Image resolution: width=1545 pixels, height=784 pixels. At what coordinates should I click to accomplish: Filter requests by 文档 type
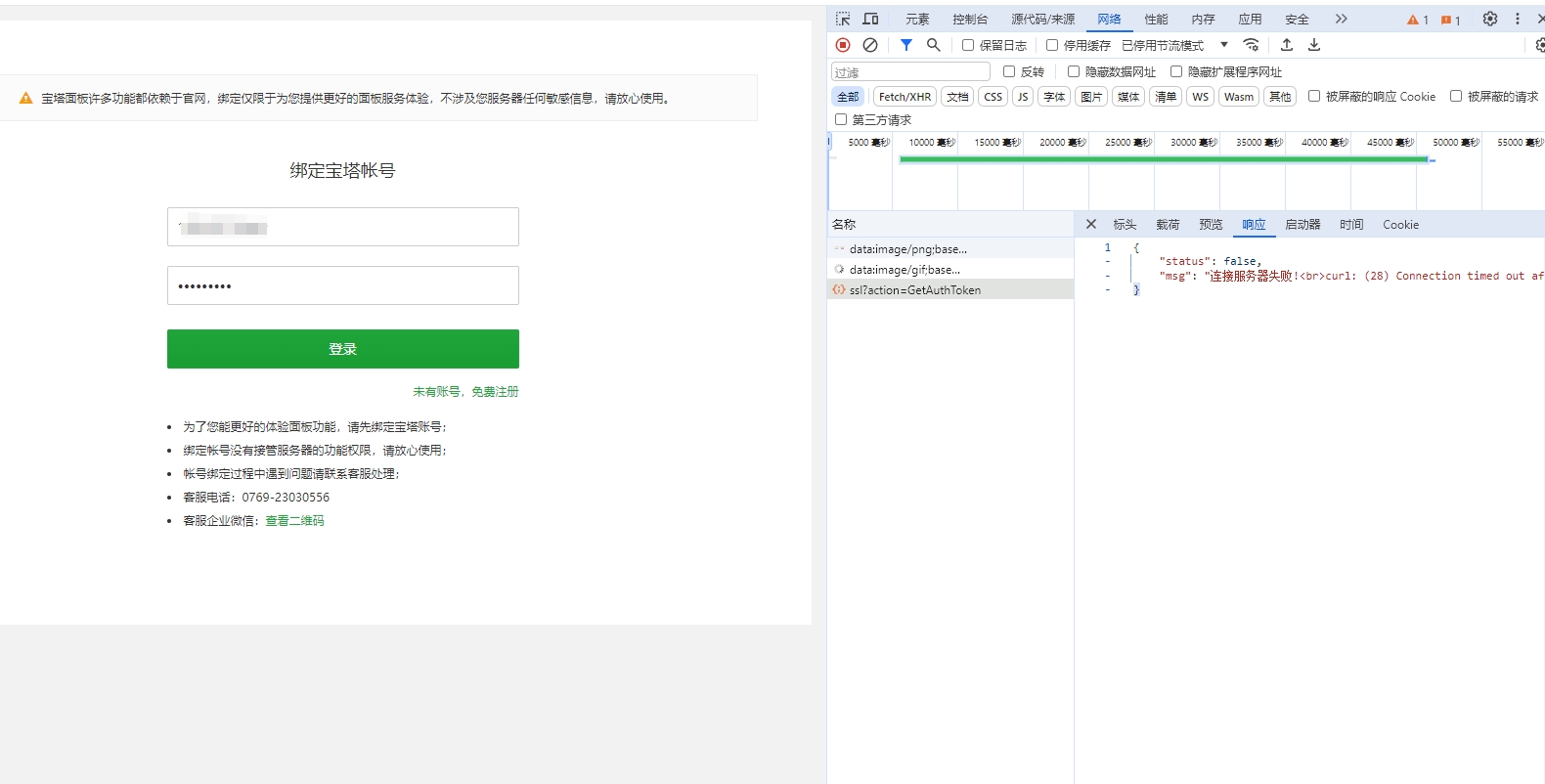[x=957, y=96]
